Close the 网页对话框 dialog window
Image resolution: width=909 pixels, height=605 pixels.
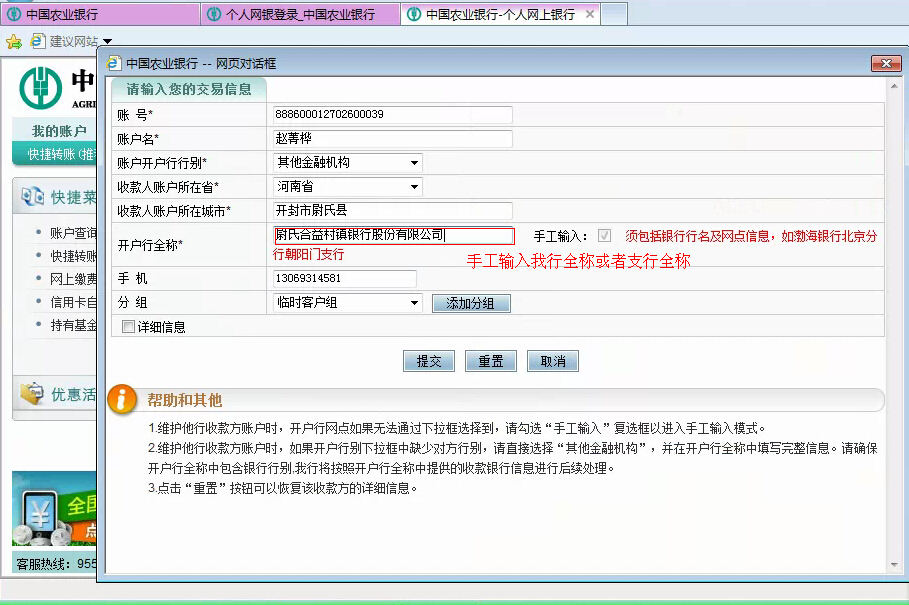pyautogui.click(x=886, y=63)
